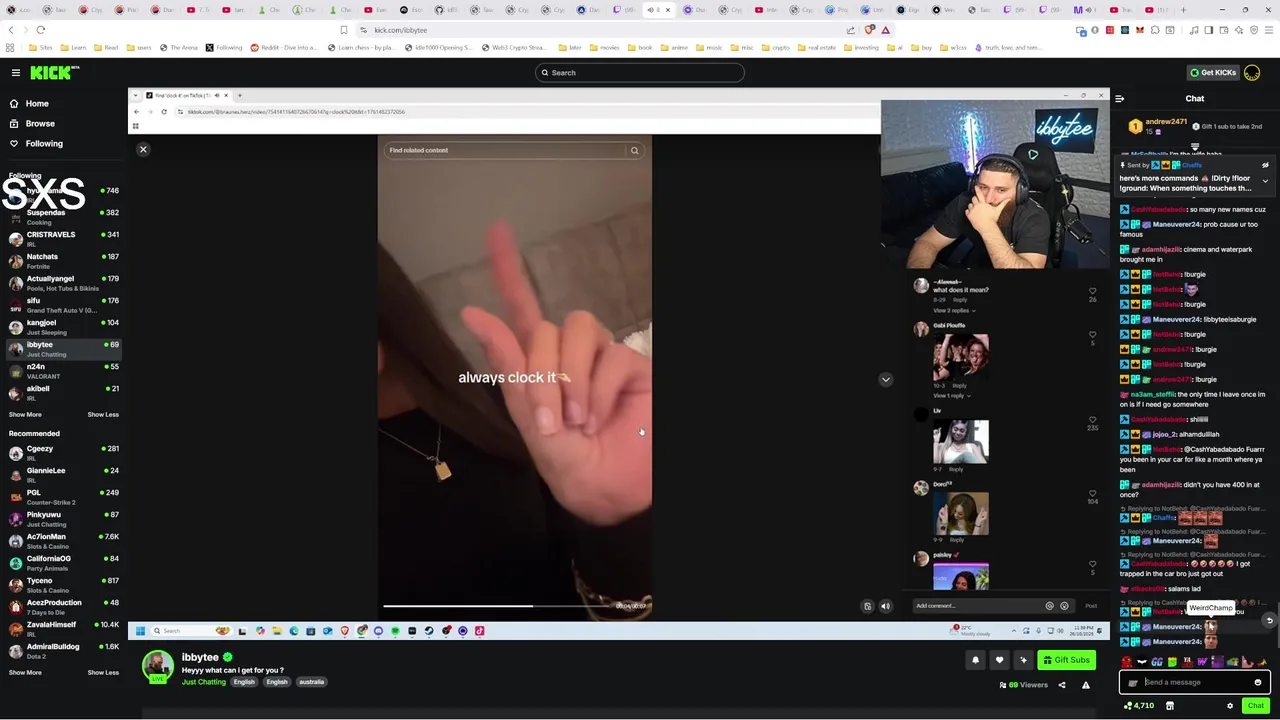Open chat settings gear

[x=1230, y=705]
